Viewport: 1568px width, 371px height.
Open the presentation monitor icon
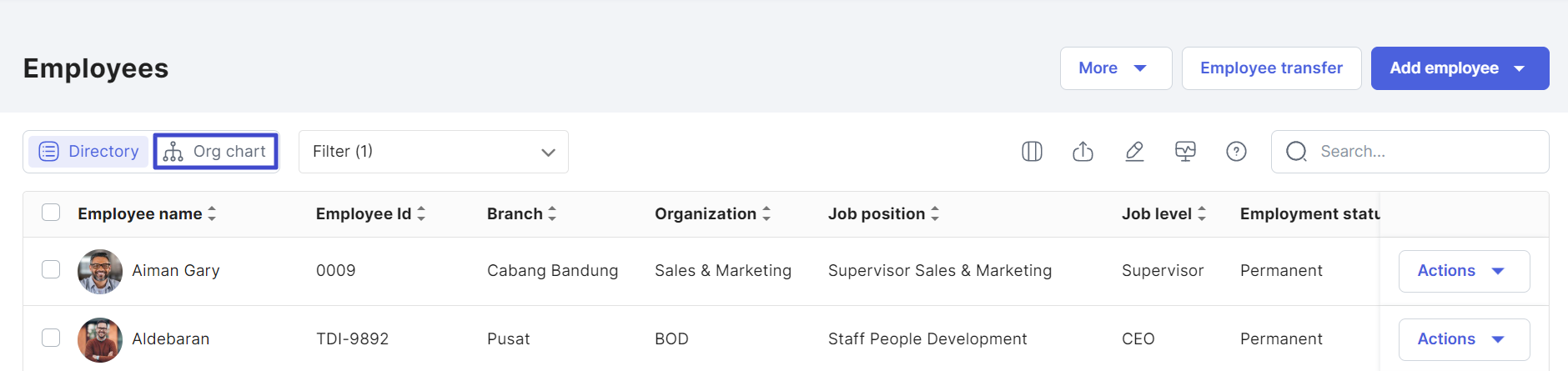[1185, 152]
